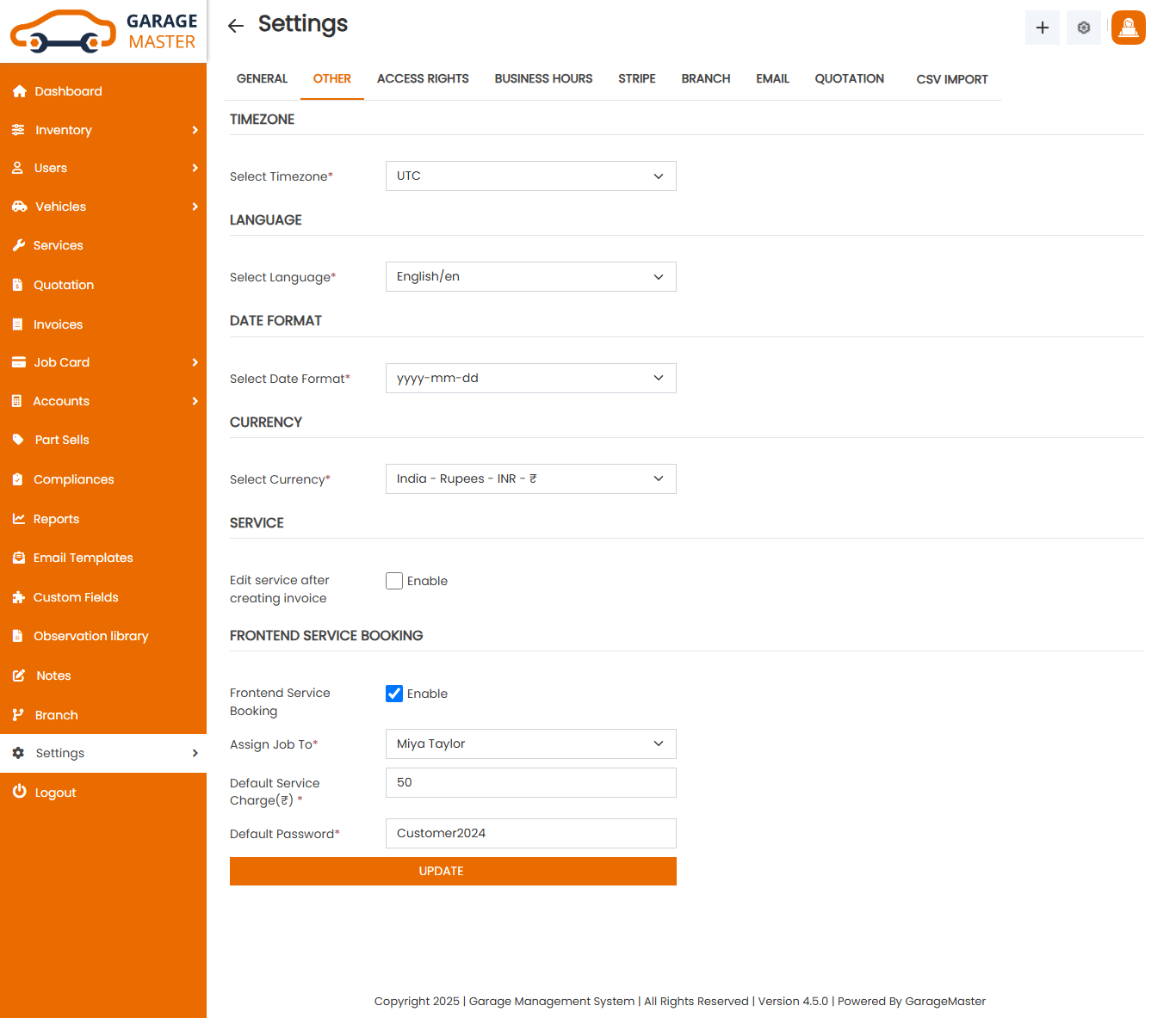Open the Select Timezone dropdown
This screenshot has width=1176, height=1018.
(x=530, y=176)
